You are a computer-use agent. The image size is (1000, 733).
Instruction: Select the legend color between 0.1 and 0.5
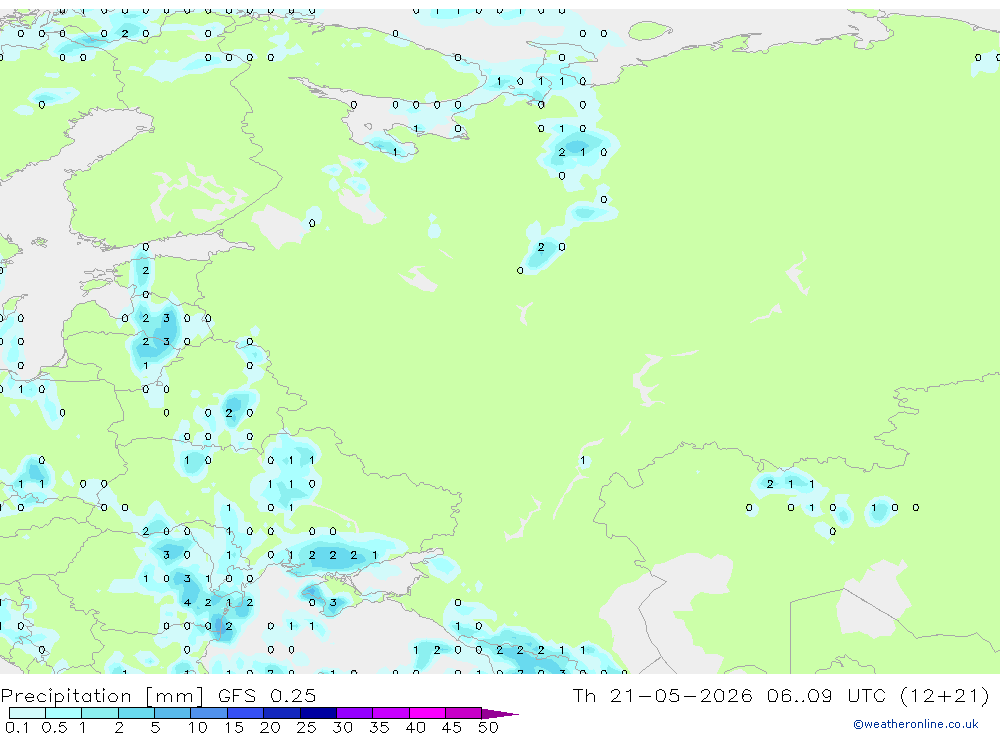[x=27, y=713]
